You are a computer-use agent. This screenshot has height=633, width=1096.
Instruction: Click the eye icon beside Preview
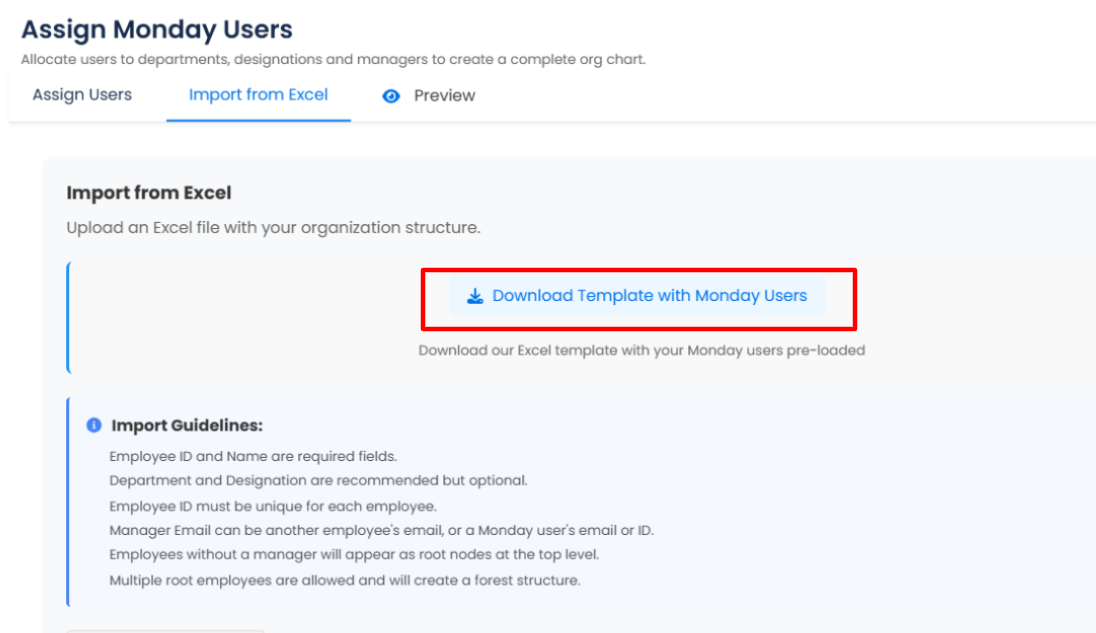click(391, 96)
